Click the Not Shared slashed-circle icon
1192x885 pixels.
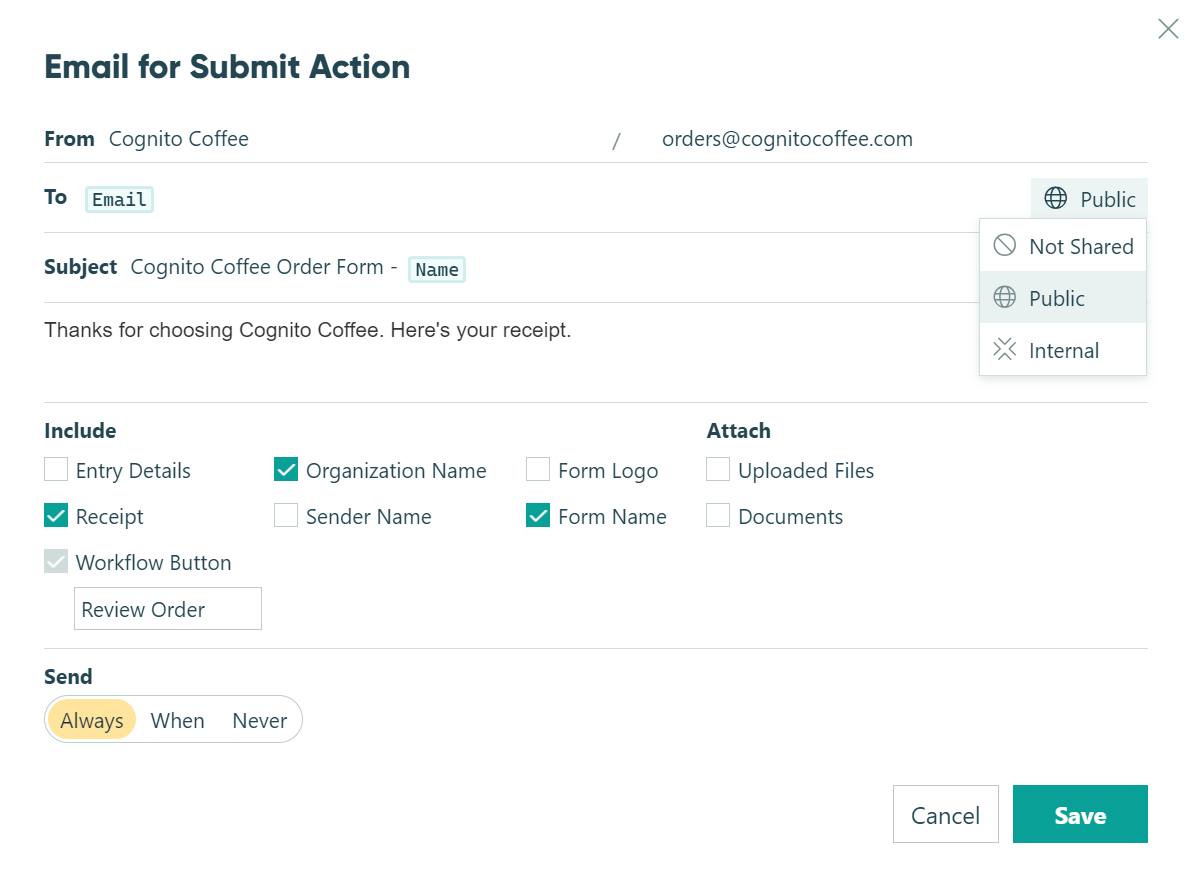[1004, 246]
